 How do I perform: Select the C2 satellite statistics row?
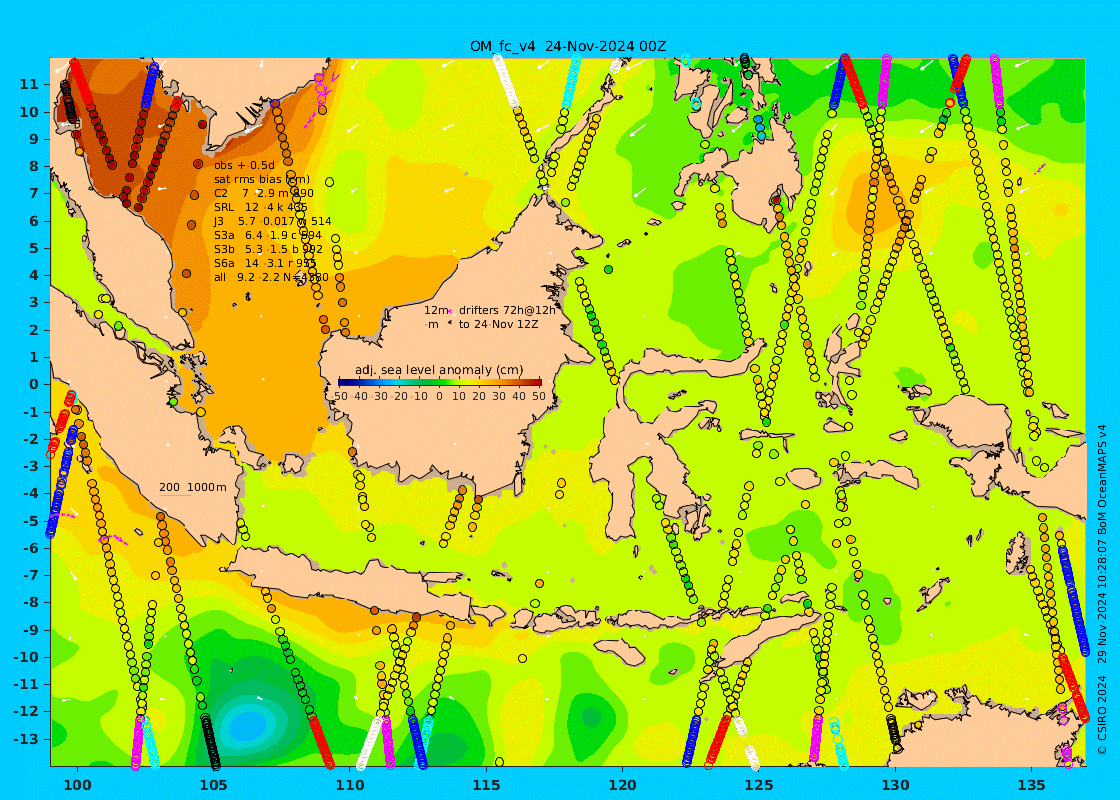pyautogui.click(x=264, y=194)
